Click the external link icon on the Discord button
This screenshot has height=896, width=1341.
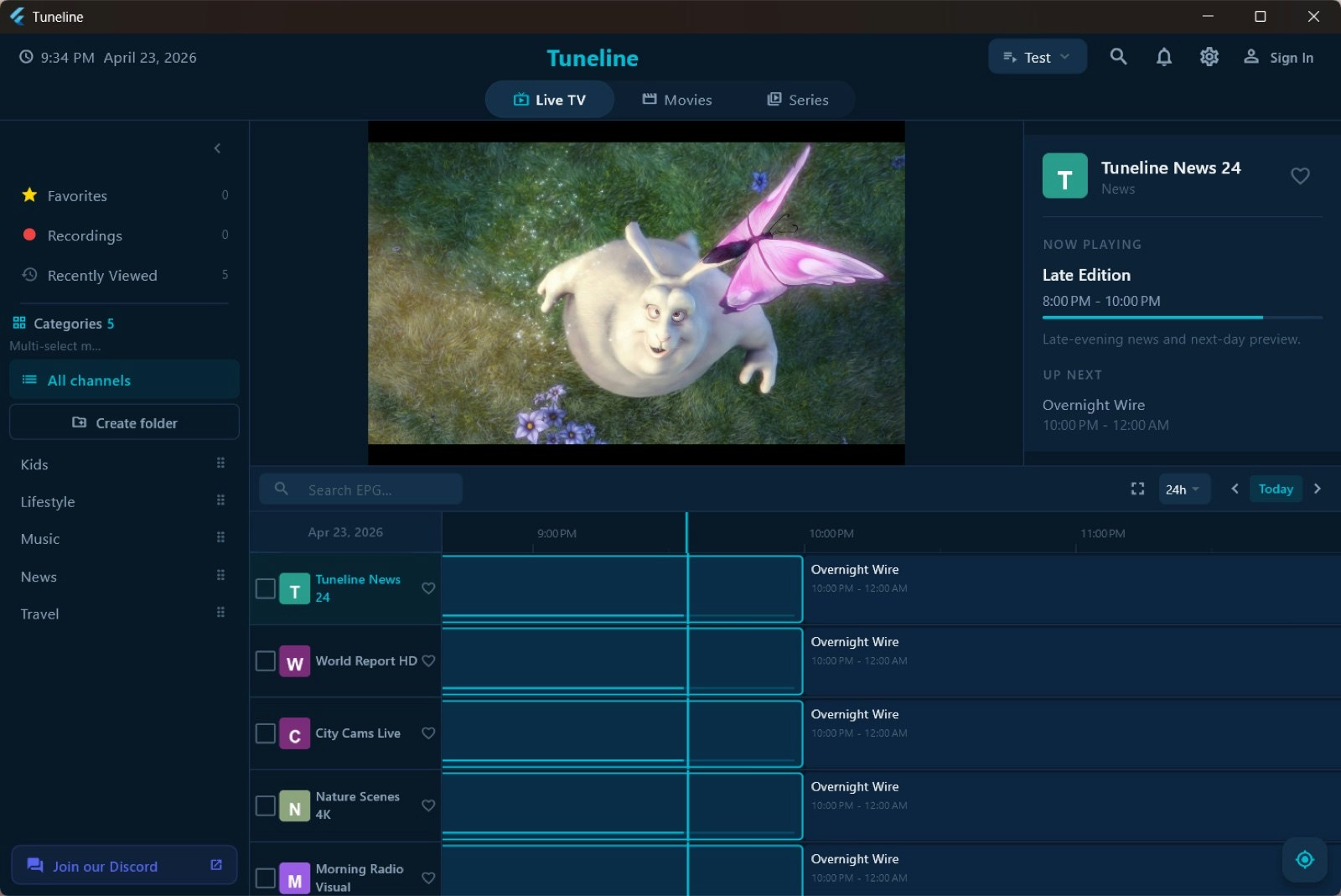coord(216,865)
